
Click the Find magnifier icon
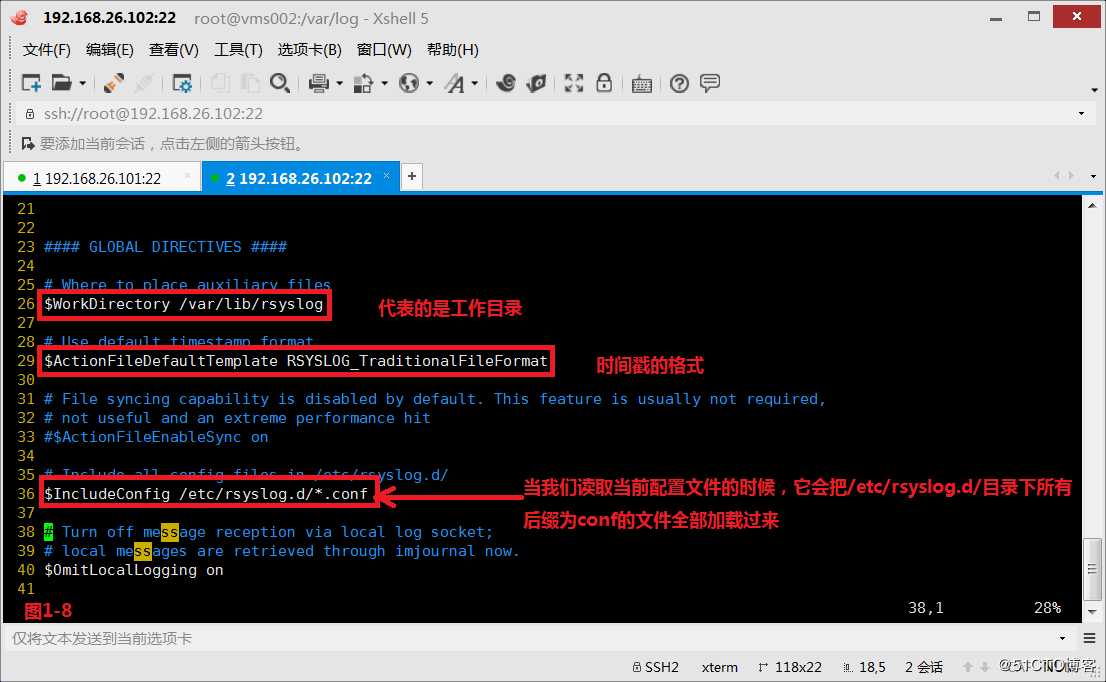(x=279, y=83)
